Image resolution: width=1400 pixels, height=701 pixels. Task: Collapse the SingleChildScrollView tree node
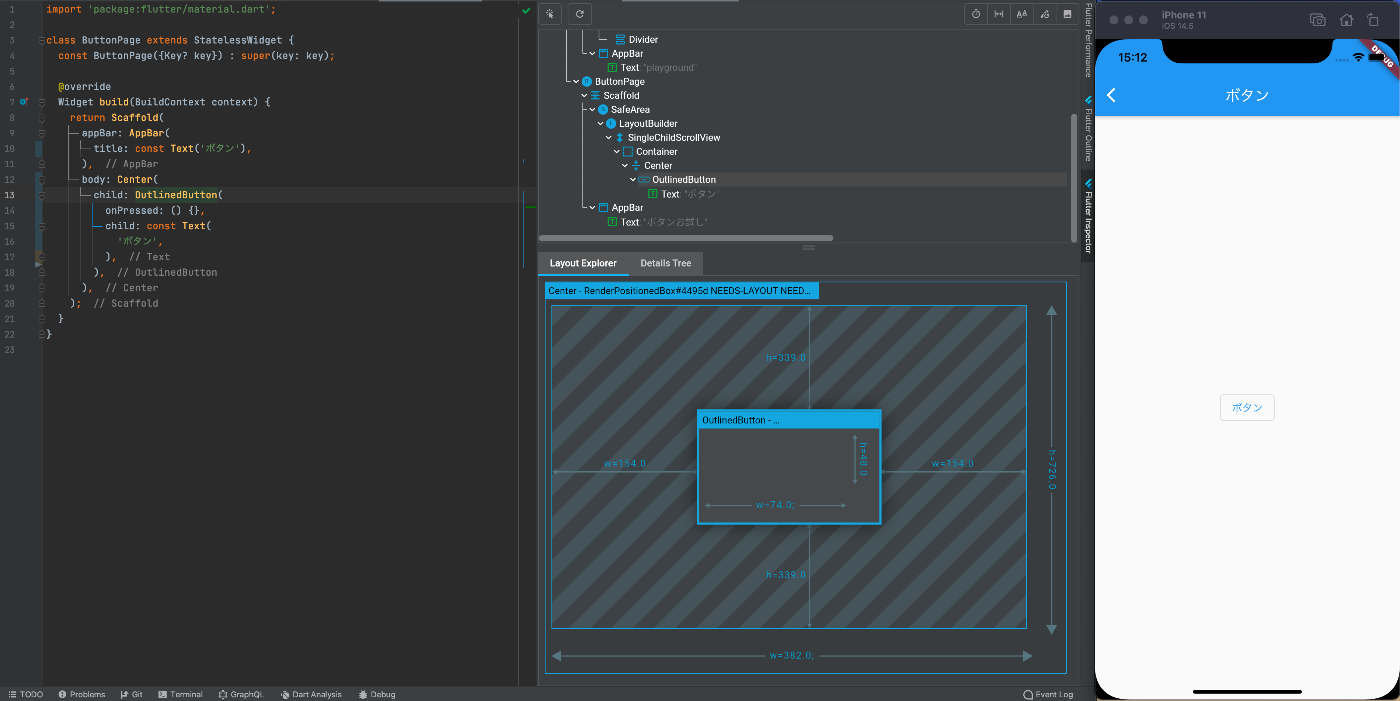click(608, 138)
